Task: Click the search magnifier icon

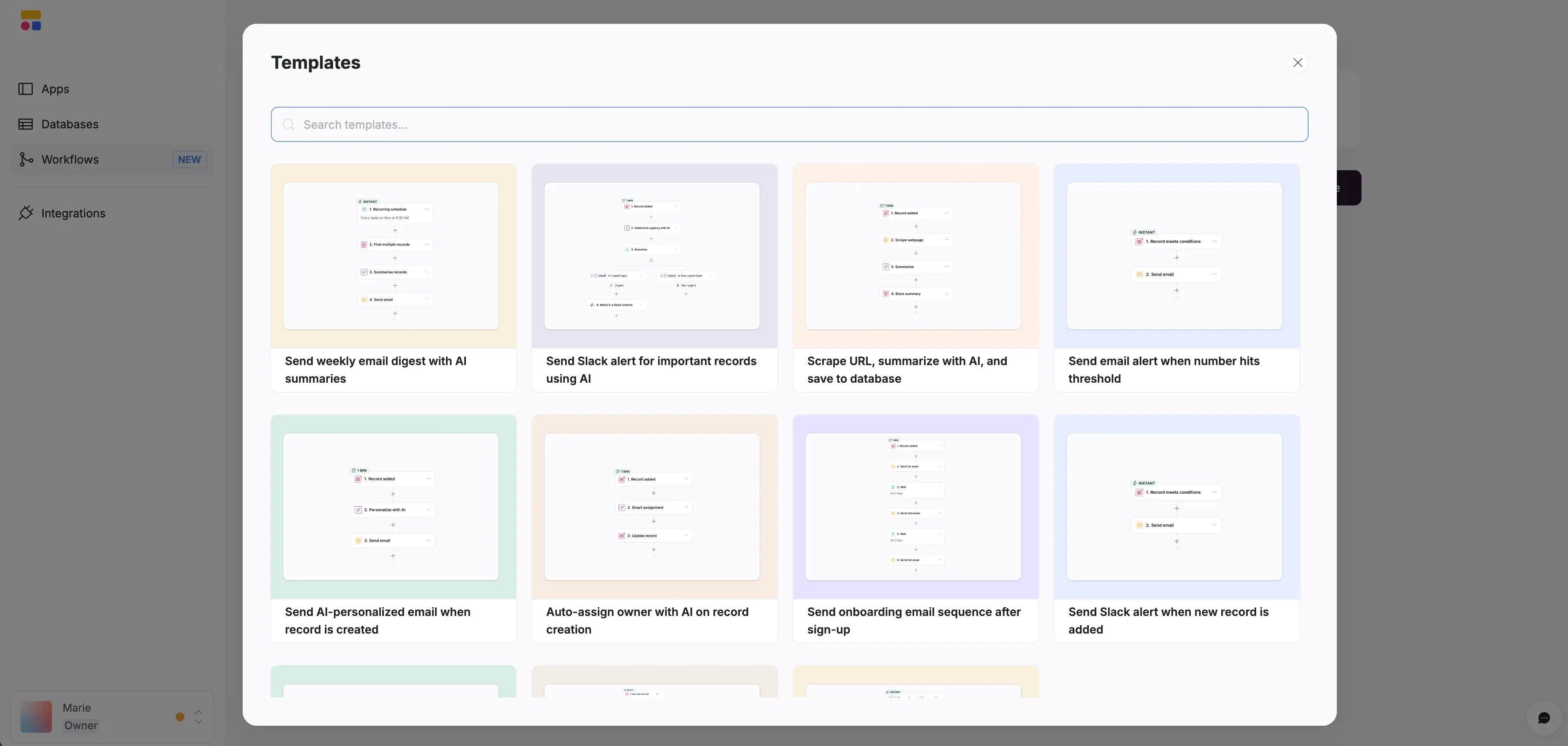Action: tap(289, 124)
